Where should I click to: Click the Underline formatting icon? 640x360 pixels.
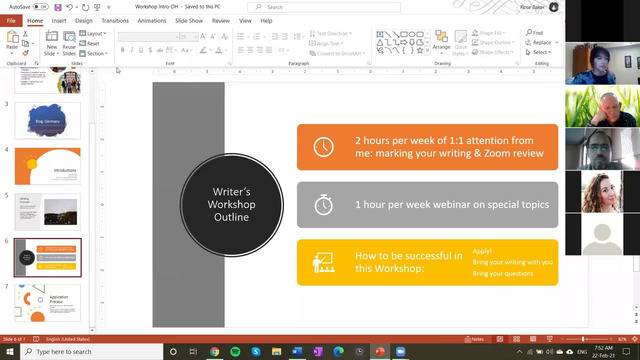141,50
